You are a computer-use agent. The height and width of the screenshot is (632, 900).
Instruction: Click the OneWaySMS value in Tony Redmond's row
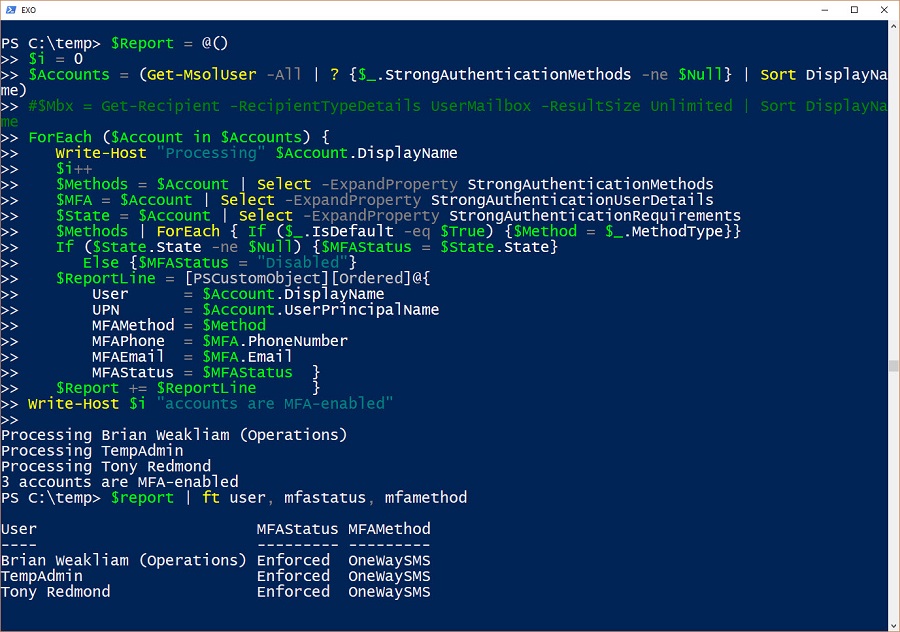[x=389, y=592]
